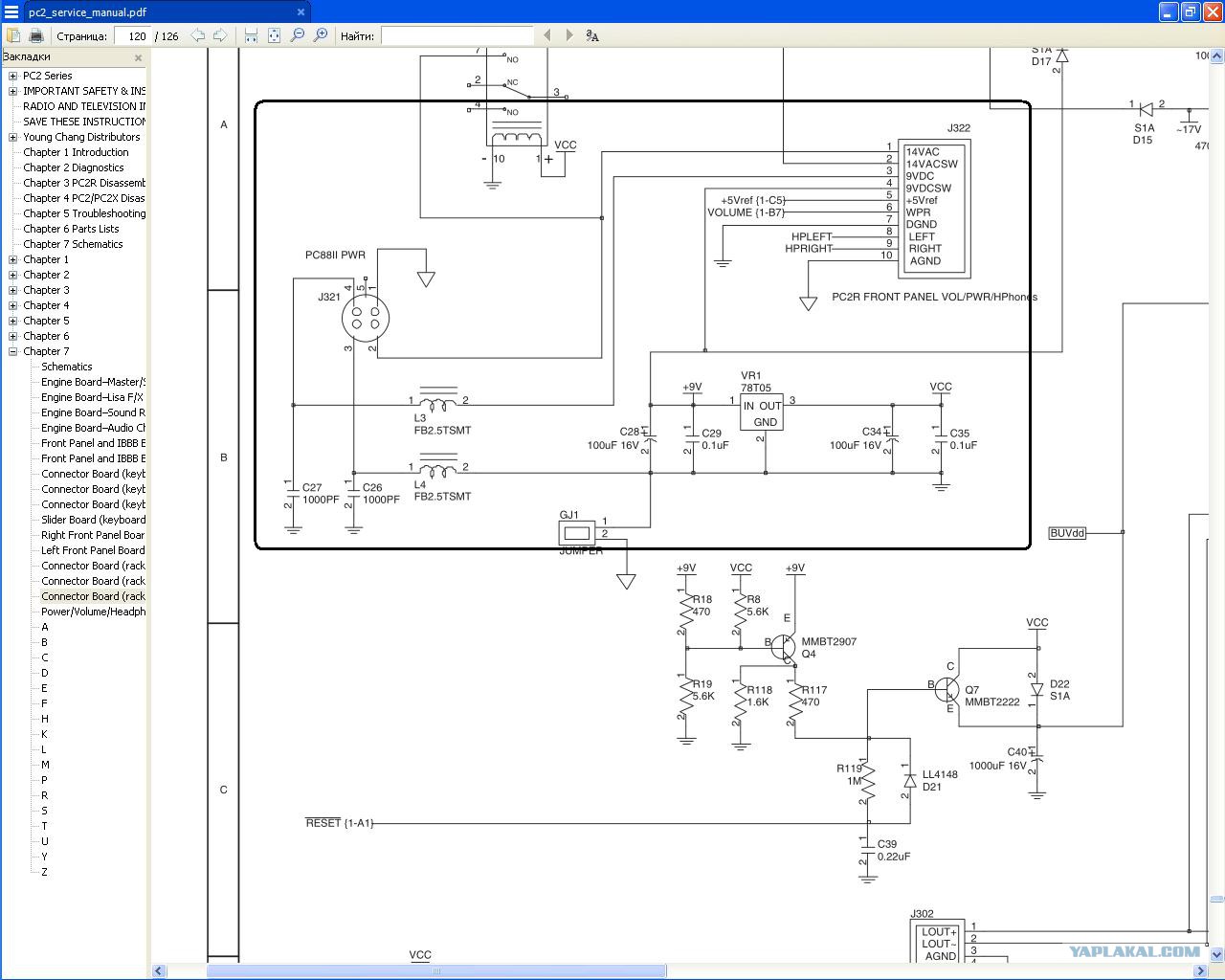The width and height of the screenshot is (1225, 980).
Task: Expand the Chapter 3 bookmark node
Action: [12, 290]
